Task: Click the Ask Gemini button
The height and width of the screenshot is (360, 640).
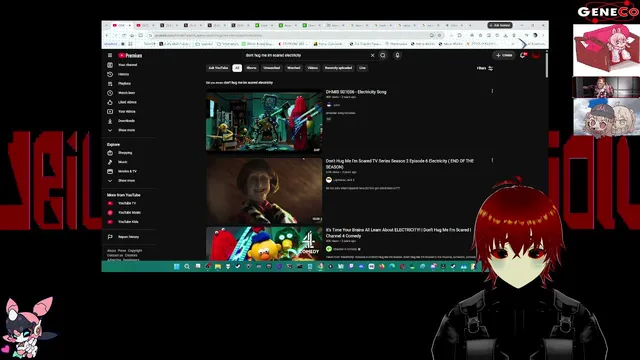Action: (500, 25)
